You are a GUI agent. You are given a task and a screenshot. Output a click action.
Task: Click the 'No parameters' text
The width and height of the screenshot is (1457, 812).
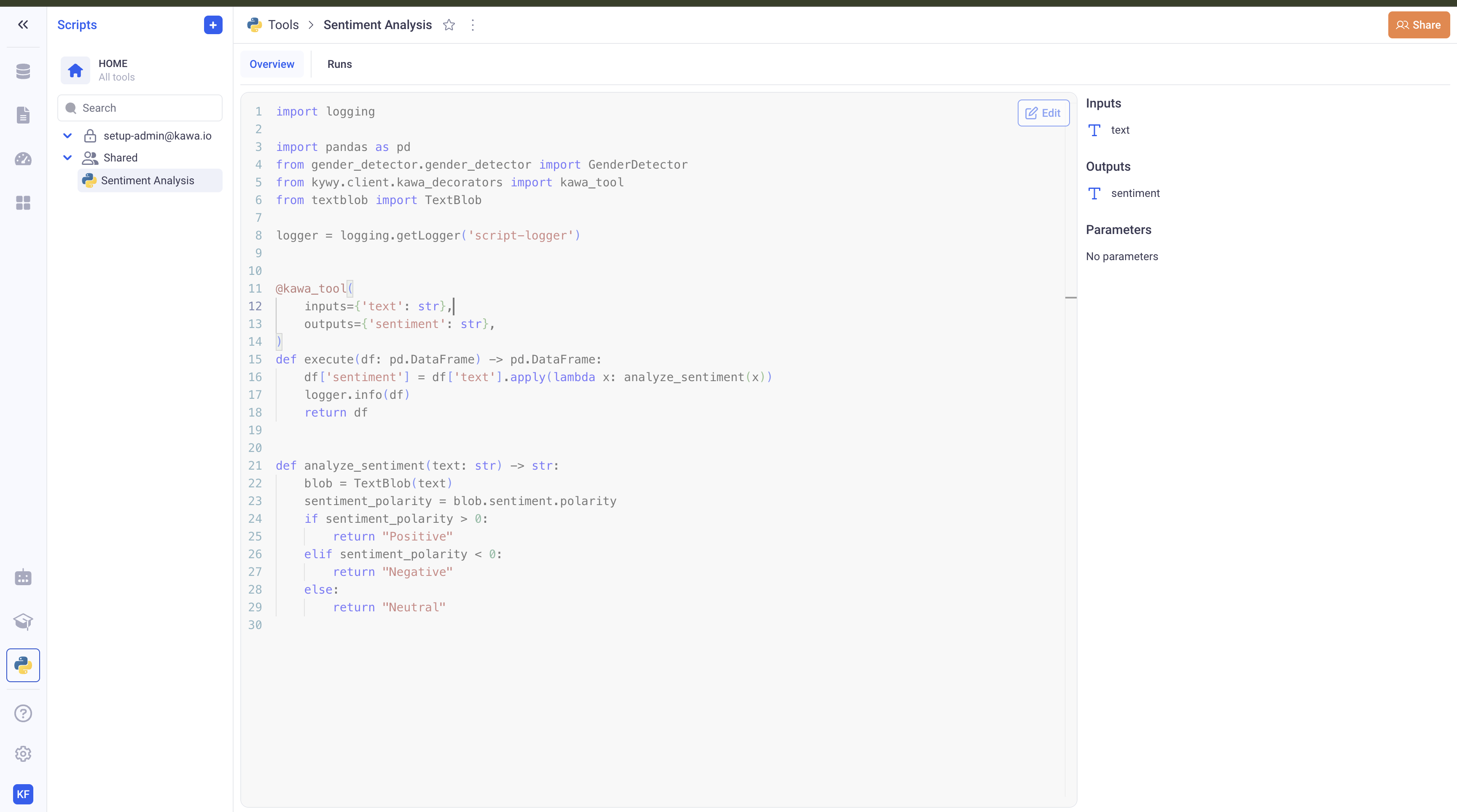[x=1121, y=257]
